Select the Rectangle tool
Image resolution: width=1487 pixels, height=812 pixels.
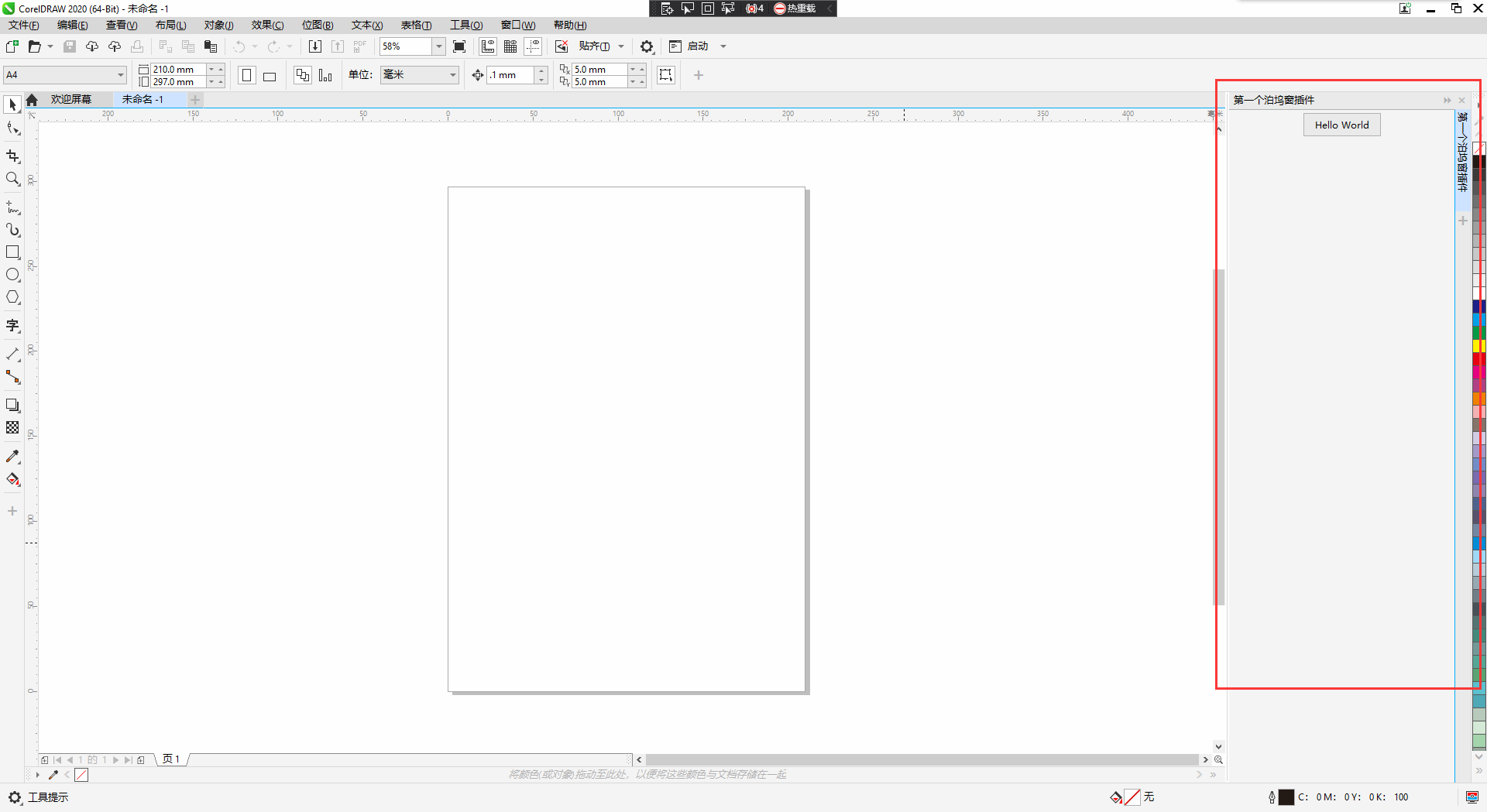tap(12, 252)
